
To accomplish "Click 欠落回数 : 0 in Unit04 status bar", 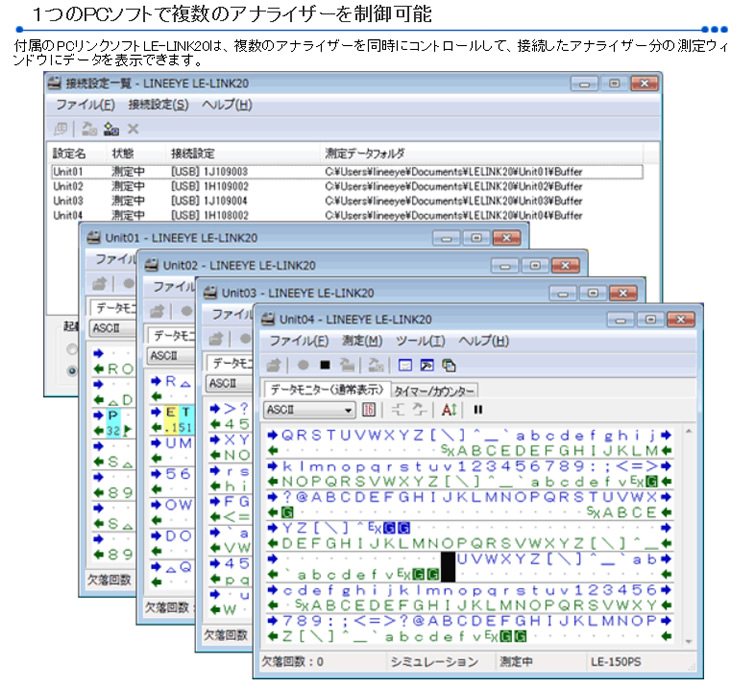I will pyautogui.click(x=292, y=662).
